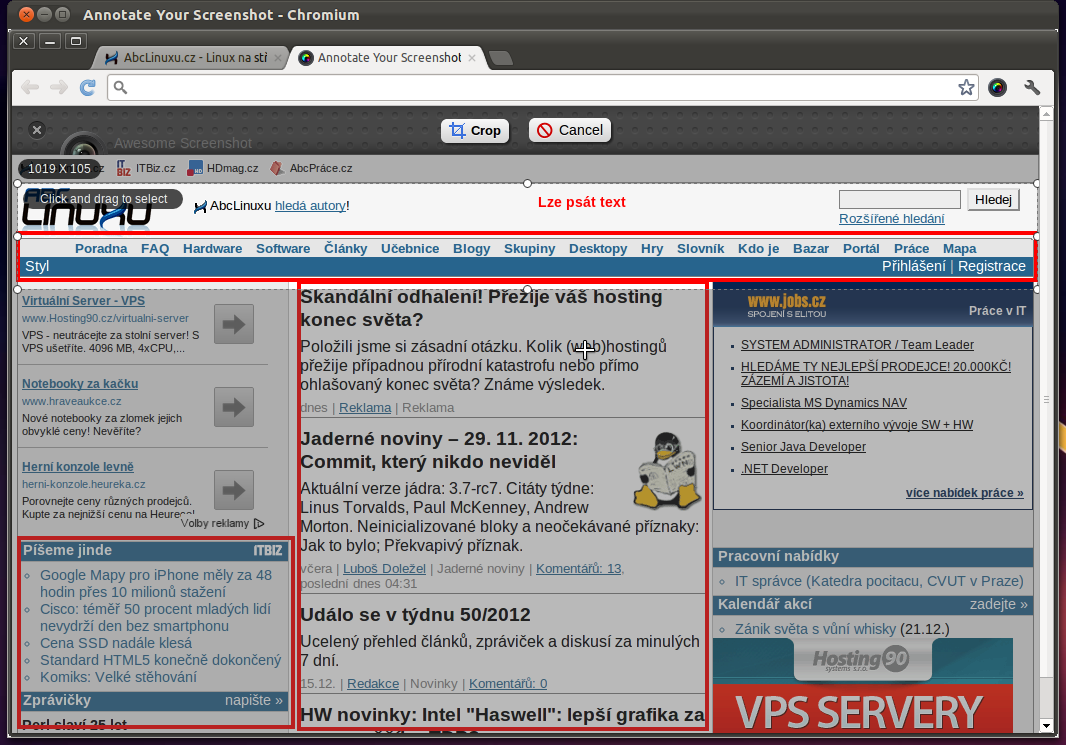Switch to the Annotate Your Screenshot tab
This screenshot has height=745, width=1066.
[x=389, y=58]
